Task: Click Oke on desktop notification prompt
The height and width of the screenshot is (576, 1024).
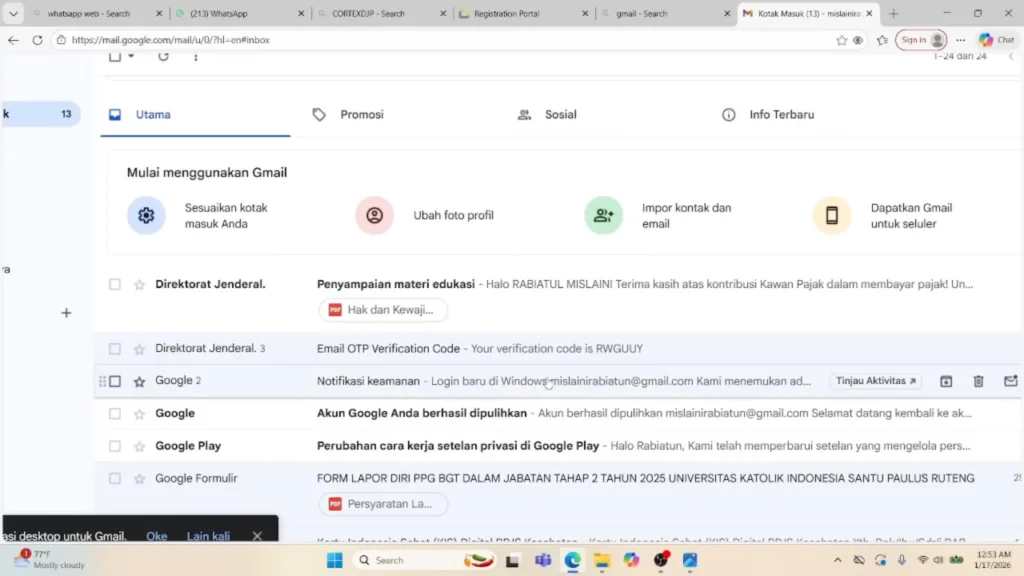Action: pos(157,536)
